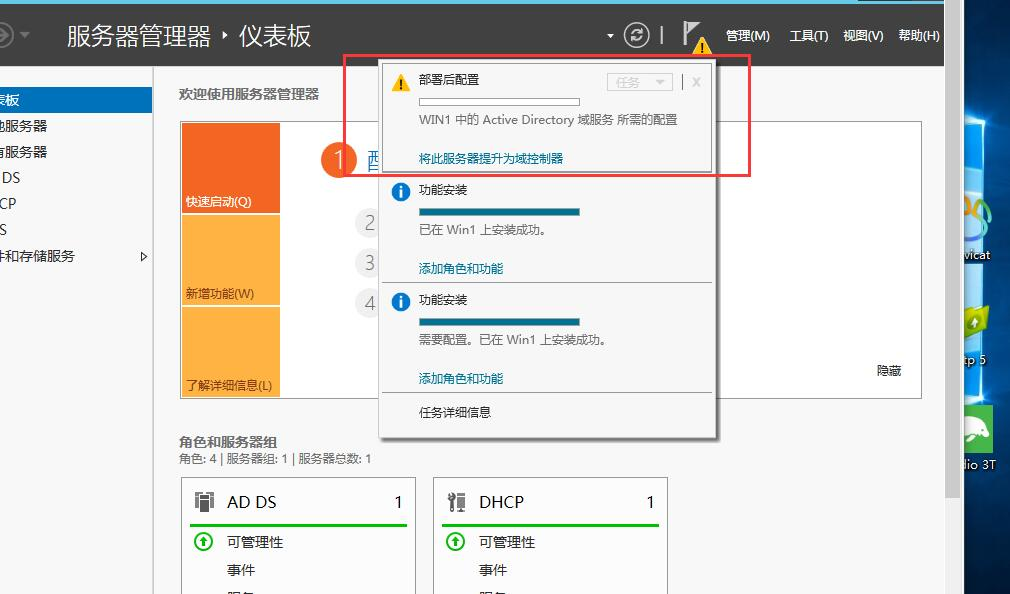Select the DHCP sidebar item ending in CP
The height and width of the screenshot is (594, 1010).
(x=75, y=204)
